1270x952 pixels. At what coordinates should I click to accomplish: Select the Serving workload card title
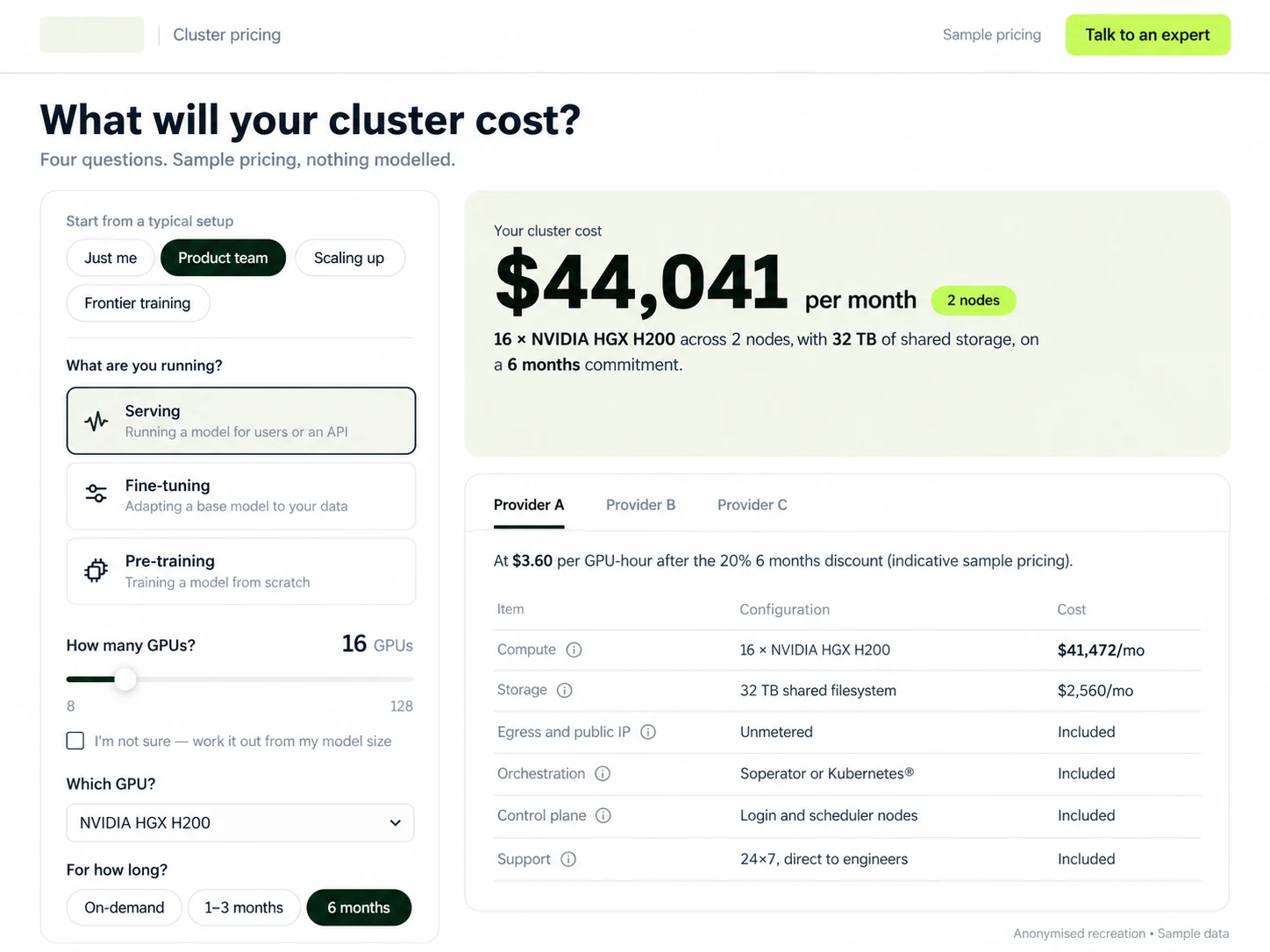tap(153, 411)
